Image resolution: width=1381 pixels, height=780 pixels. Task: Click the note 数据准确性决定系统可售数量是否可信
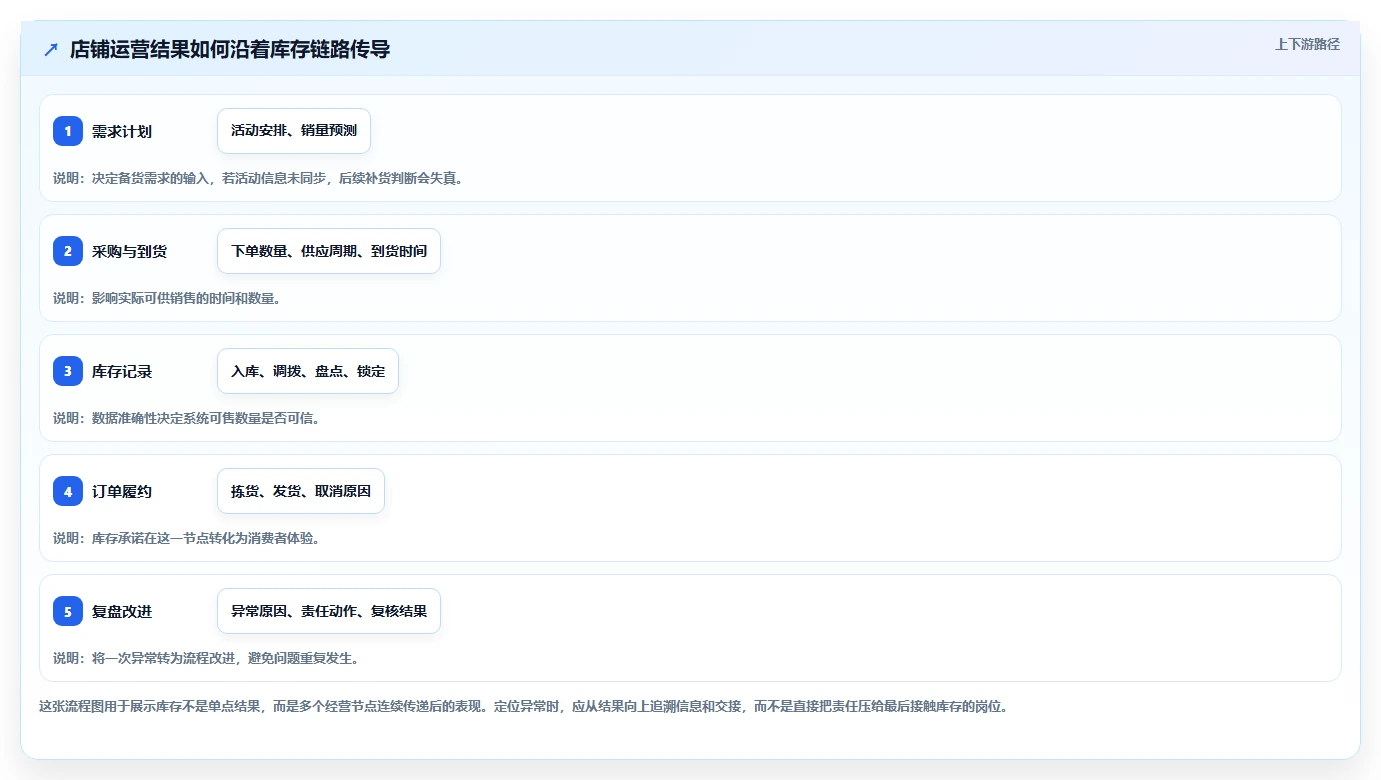point(188,418)
